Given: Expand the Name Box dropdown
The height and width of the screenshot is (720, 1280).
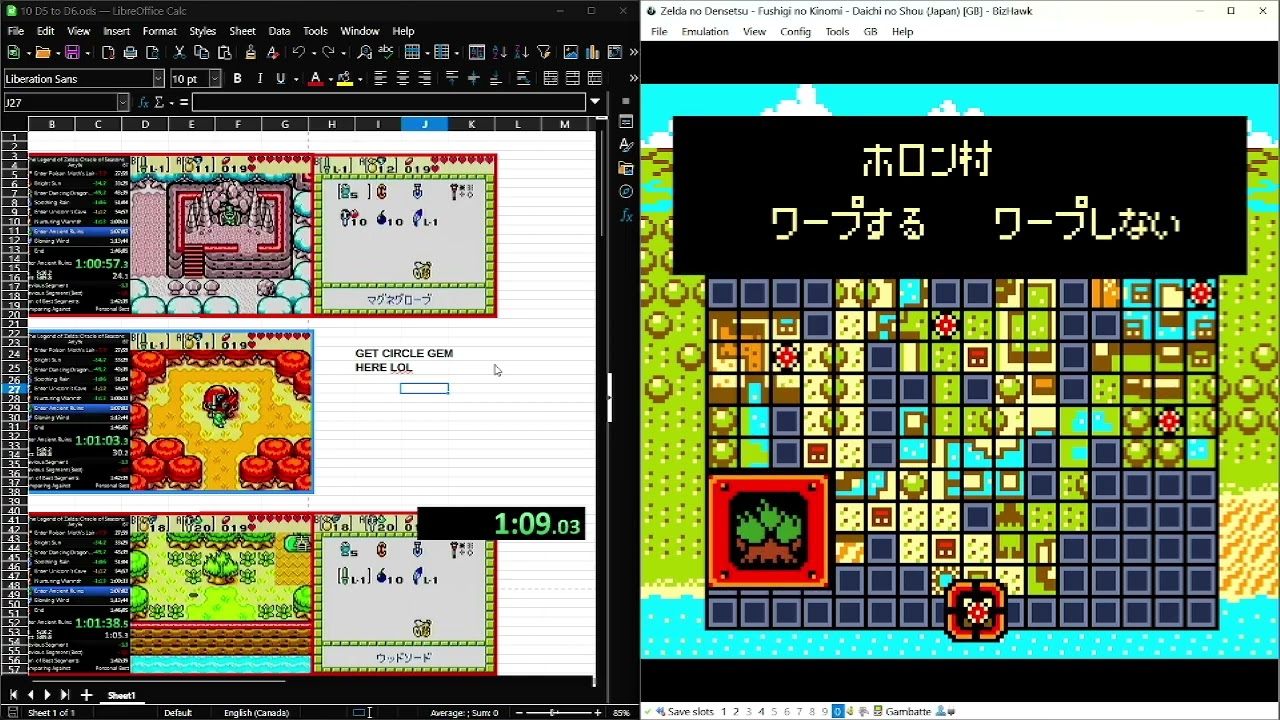Looking at the screenshot, I should click(x=123, y=102).
